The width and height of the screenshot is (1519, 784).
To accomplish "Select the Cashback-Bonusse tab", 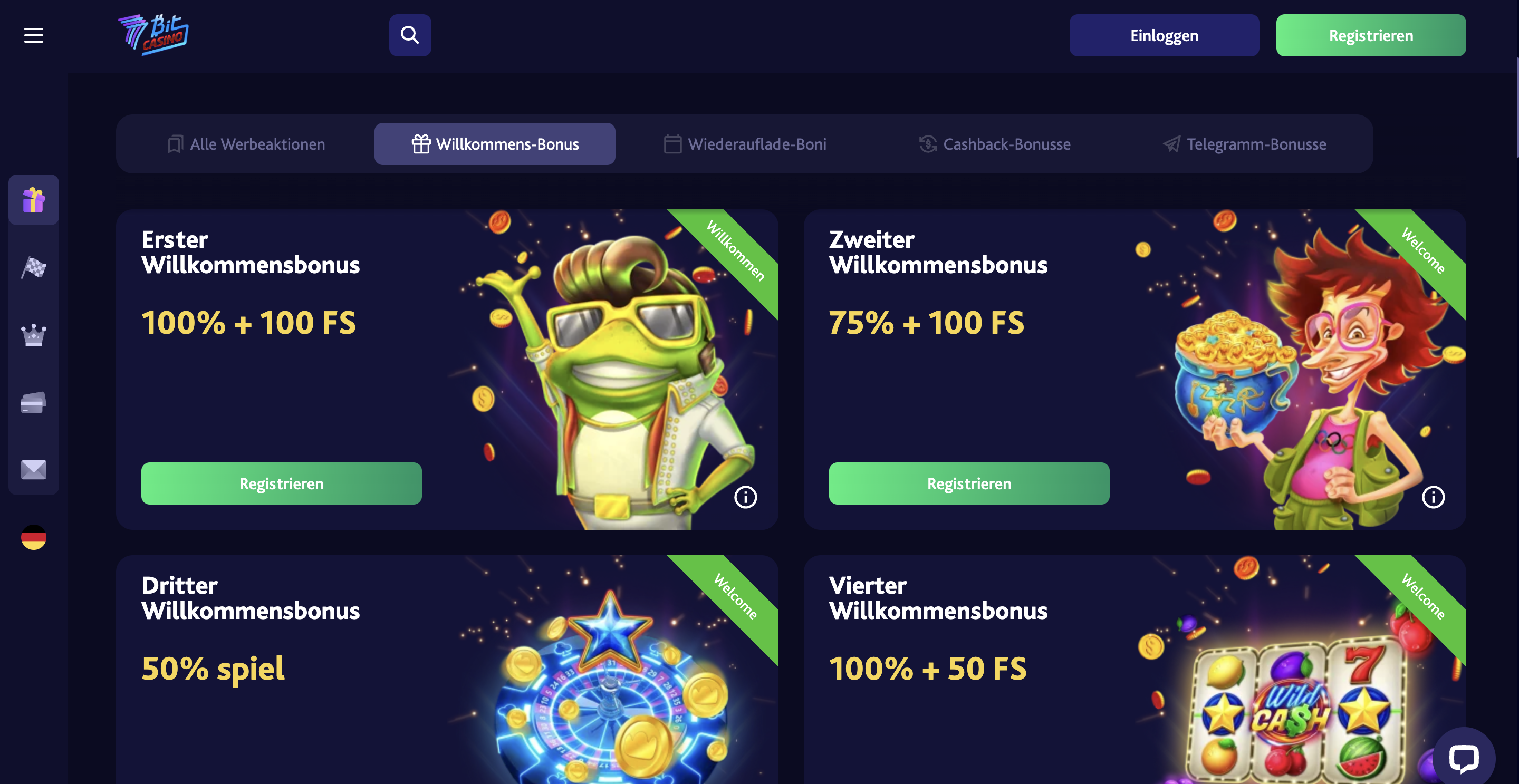I will click(995, 144).
